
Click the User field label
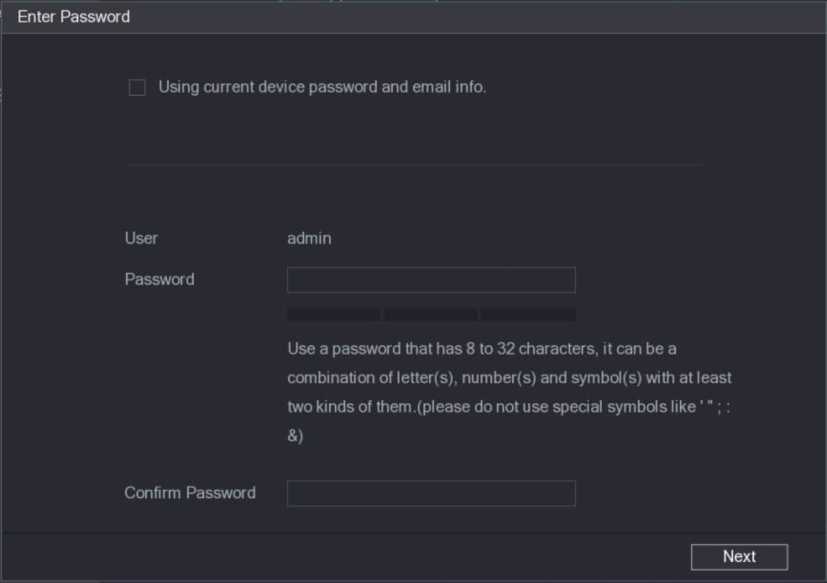(141, 239)
